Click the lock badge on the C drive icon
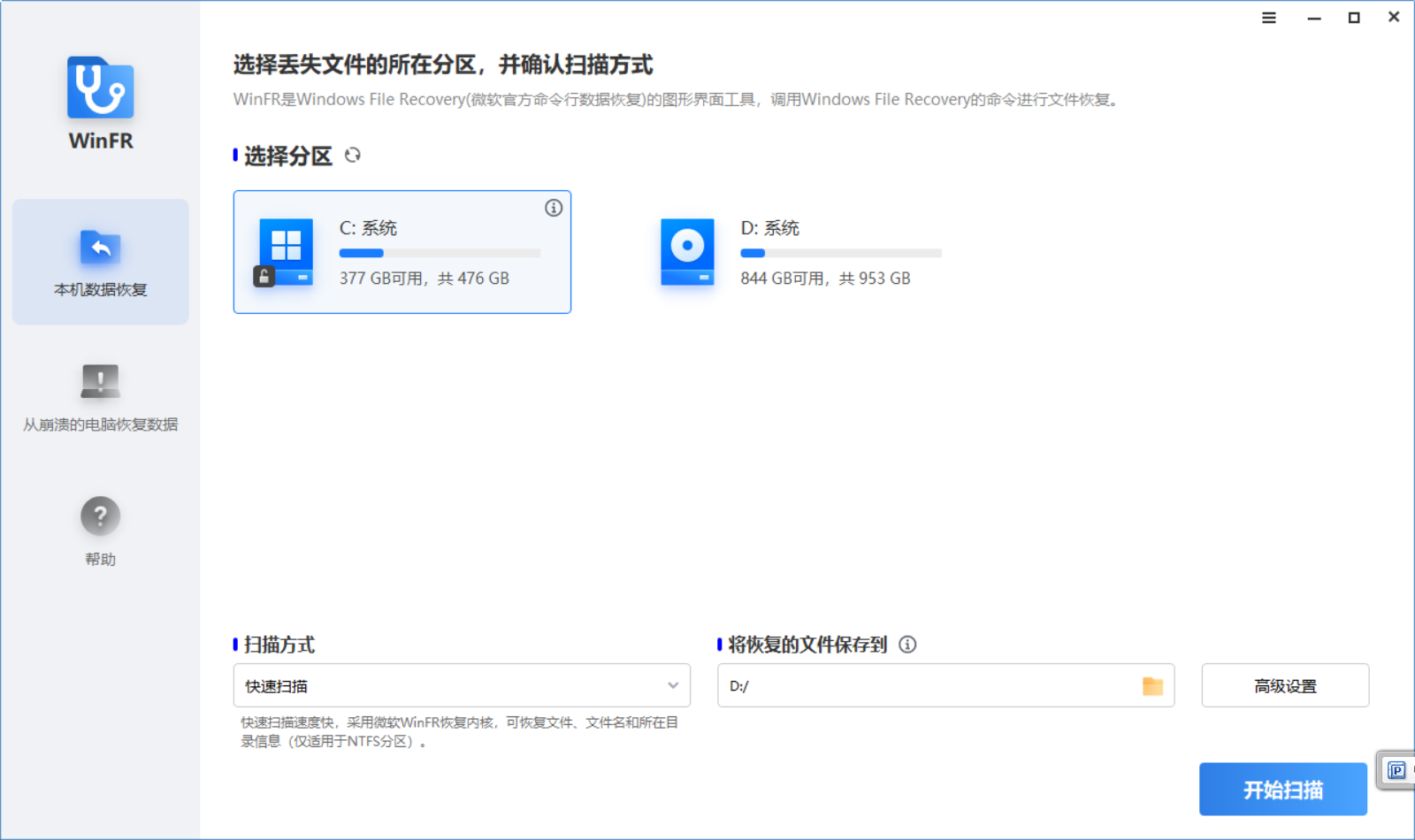Screen dimensions: 1415x840 coord(262,275)
